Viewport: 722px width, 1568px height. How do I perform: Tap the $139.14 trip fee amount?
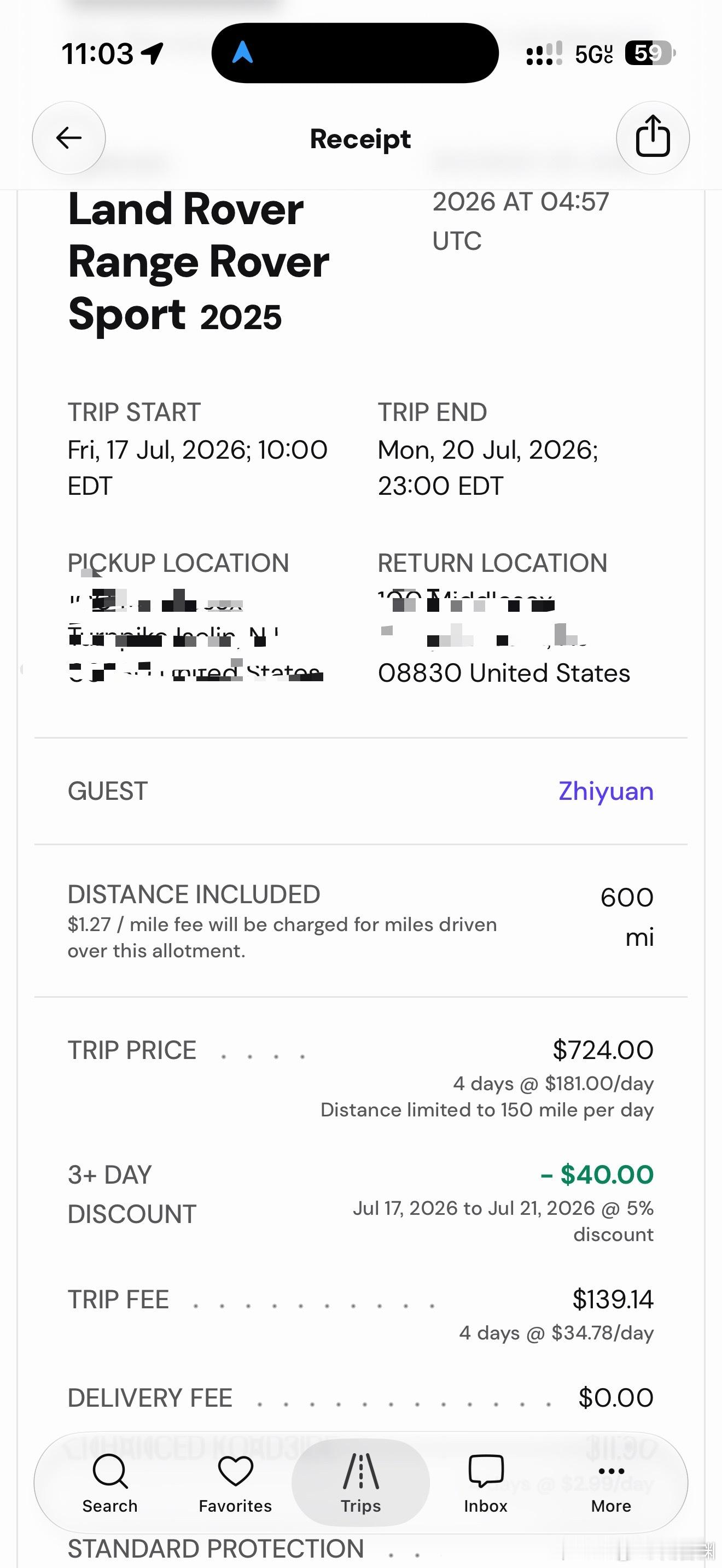coord(613,1300)
